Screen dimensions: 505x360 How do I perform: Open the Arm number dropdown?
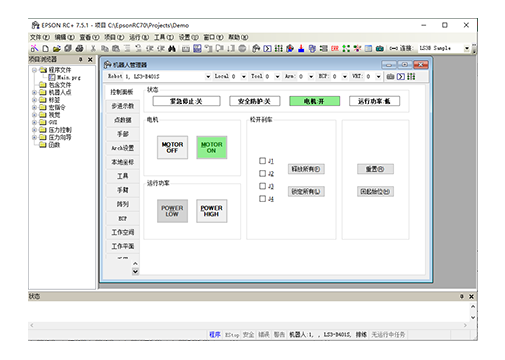click(x=311, y=77)
